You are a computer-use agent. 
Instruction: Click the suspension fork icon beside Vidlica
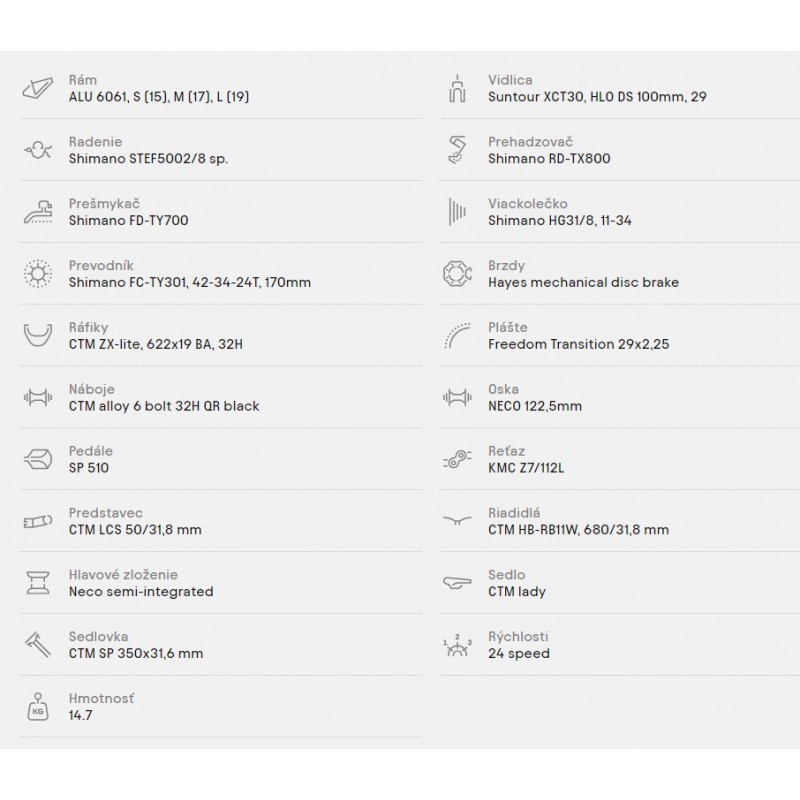coord(457,88)
